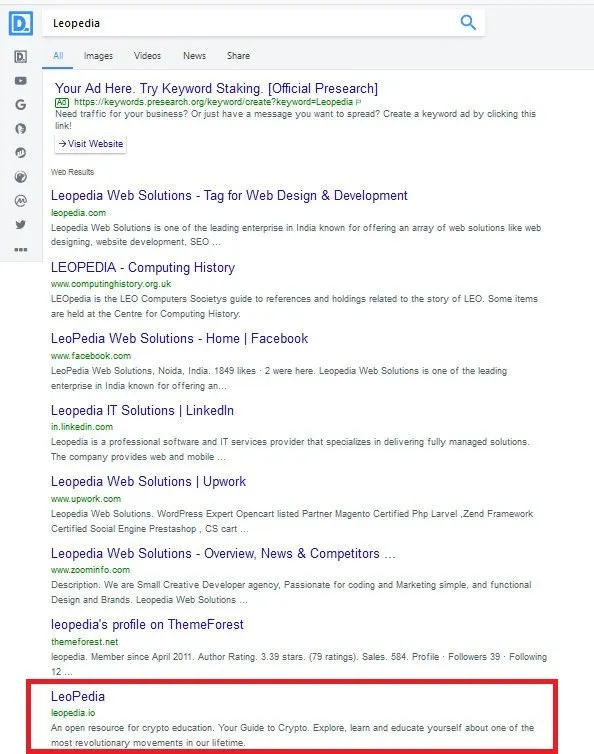Open 'LeoPedia Web Solutions - Home | Facebook' result
The height and width of the screenshot is (754, 594).
point(179,339)
